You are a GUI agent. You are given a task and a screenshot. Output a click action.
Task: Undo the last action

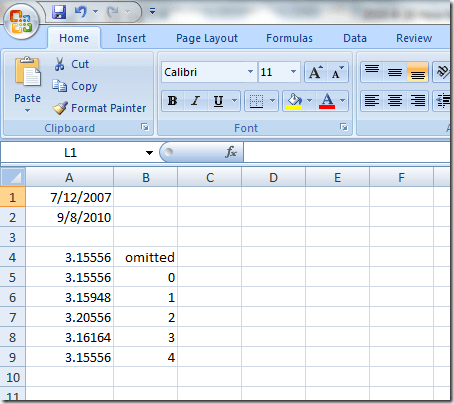[80, 12]
